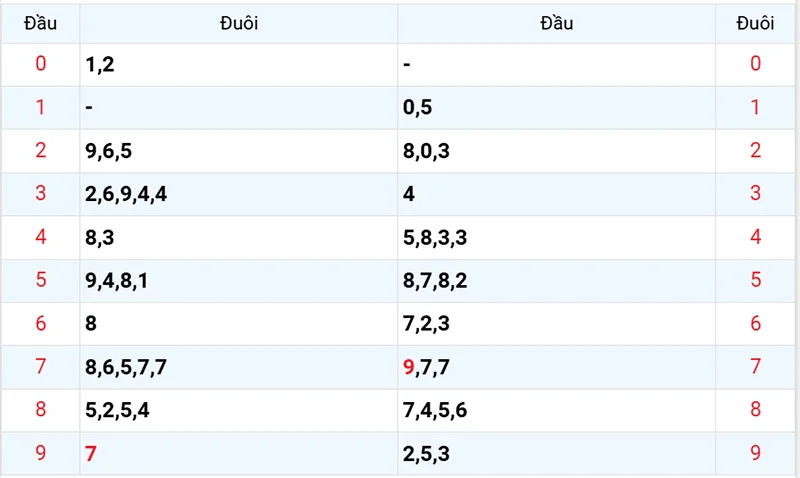
Task: Click the red 0 in the right index column
Action: (x=755, y=65)
